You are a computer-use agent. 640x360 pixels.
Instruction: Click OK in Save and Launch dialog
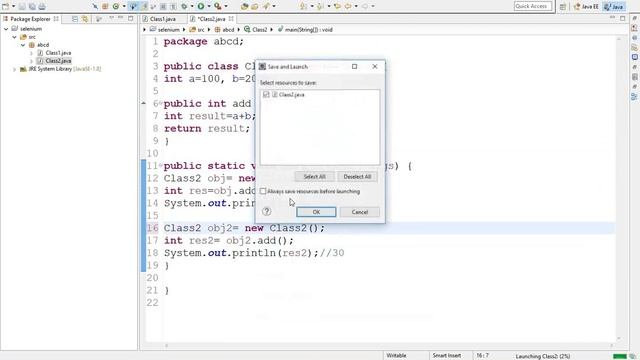[x=316, y=212]
